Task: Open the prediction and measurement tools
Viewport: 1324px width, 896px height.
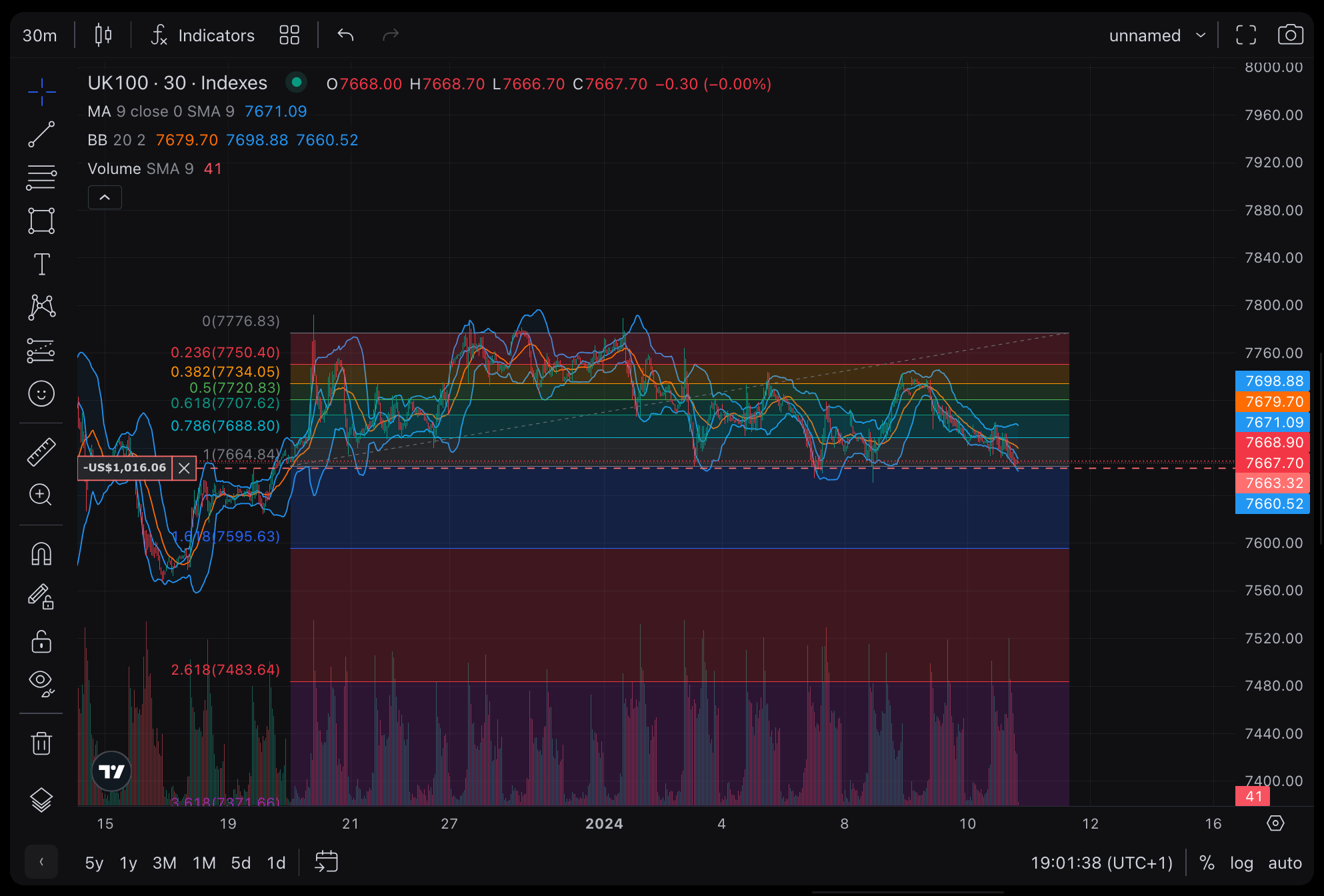Action: click(41, 351)
